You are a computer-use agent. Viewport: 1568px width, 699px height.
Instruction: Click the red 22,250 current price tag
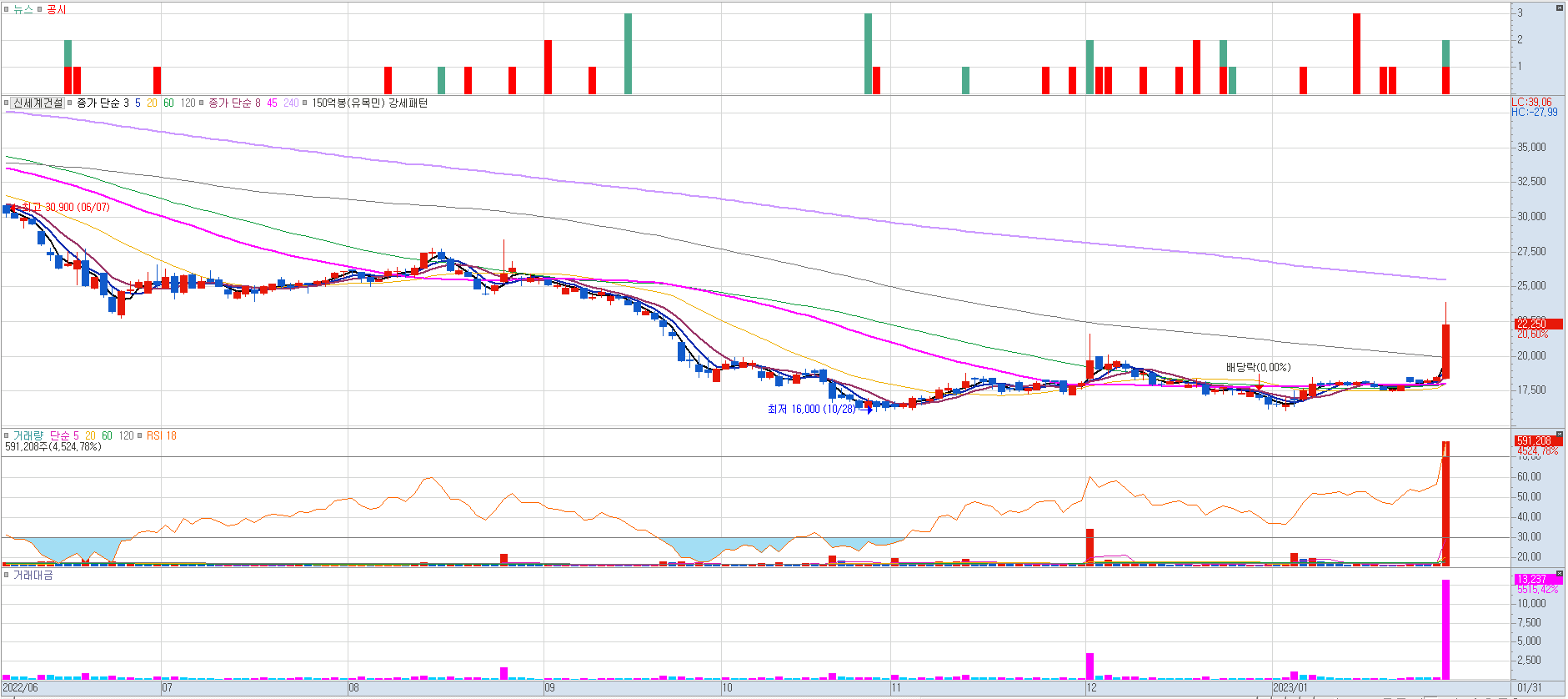[1538, 324]
